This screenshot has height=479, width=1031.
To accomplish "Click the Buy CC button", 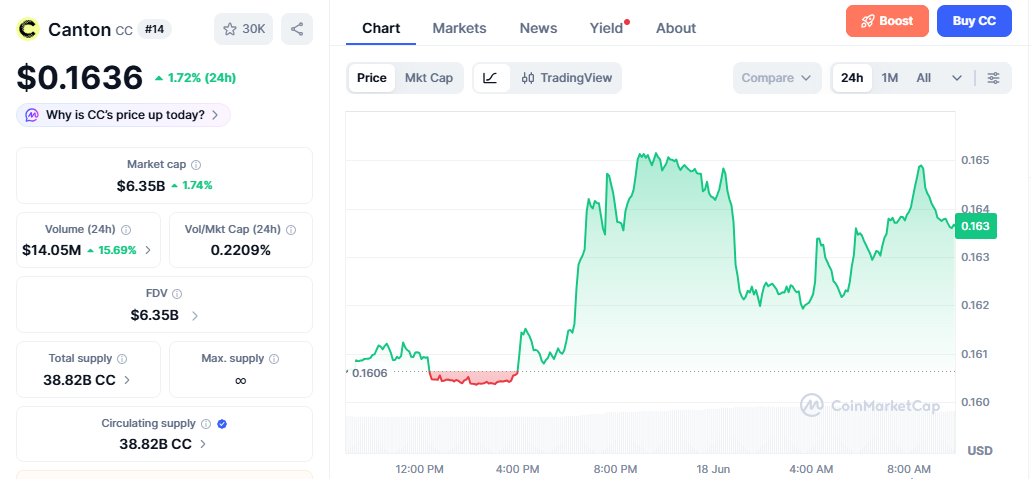I will point(974,21).
